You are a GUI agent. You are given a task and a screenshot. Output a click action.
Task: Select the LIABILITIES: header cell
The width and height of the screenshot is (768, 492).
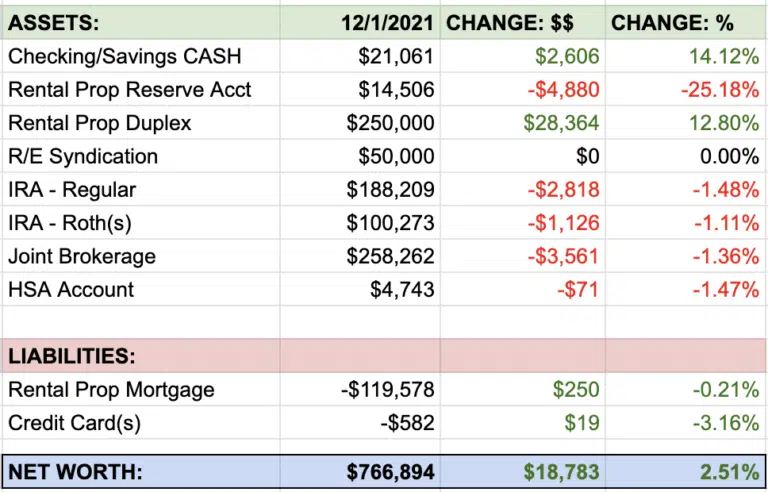72,356
